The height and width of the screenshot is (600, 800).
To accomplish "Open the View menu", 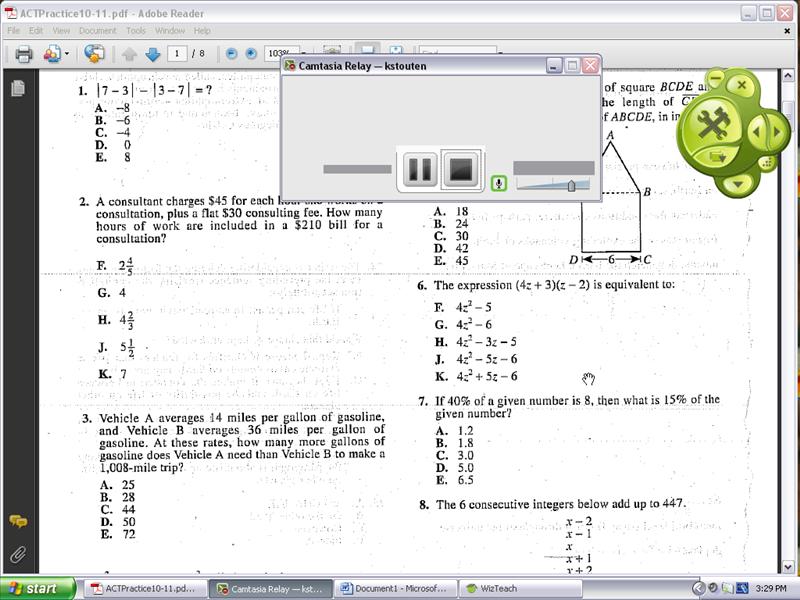I will [61, 31].
